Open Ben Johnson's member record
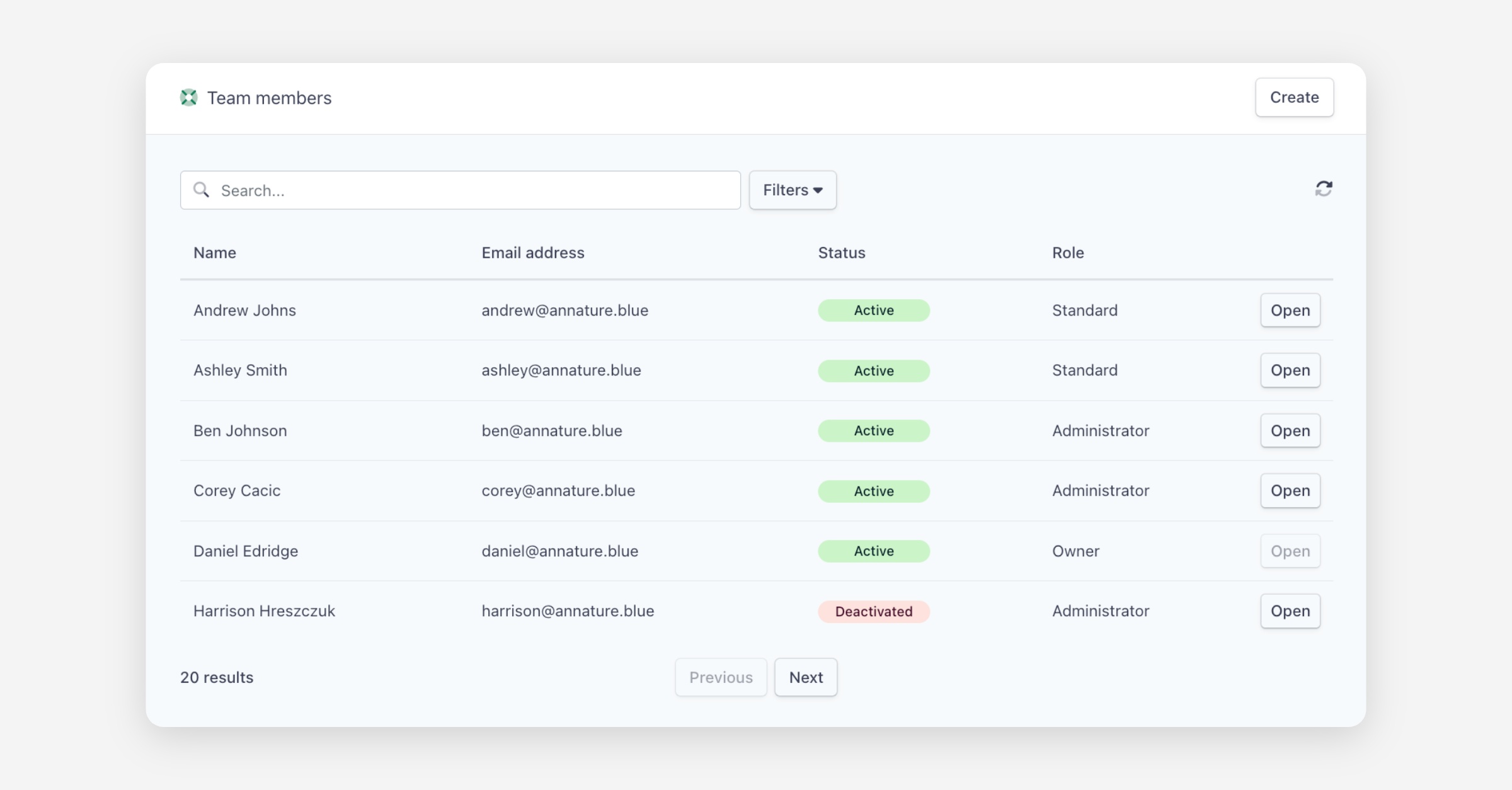The height and width of the screenshot is (790, 1512). [1290, 431]
